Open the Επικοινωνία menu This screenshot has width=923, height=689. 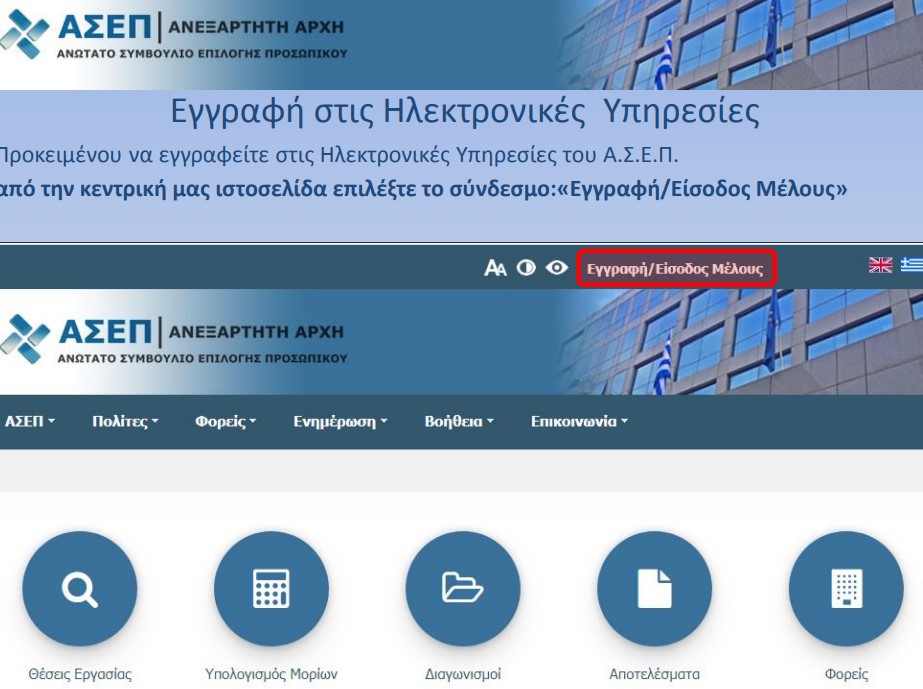click(579, 422)
